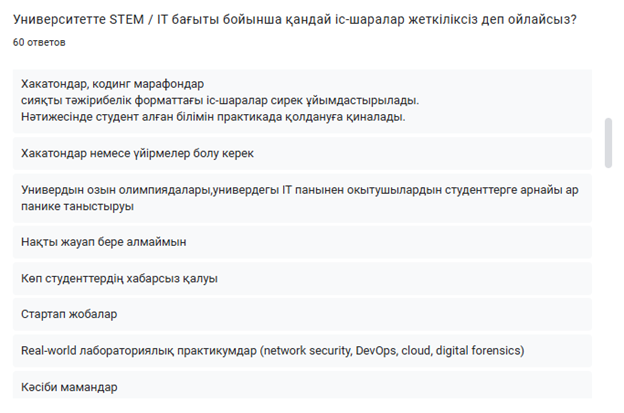Click the response "Хакатондар немесе үйірмелер болу керек"

click(138, 154)
